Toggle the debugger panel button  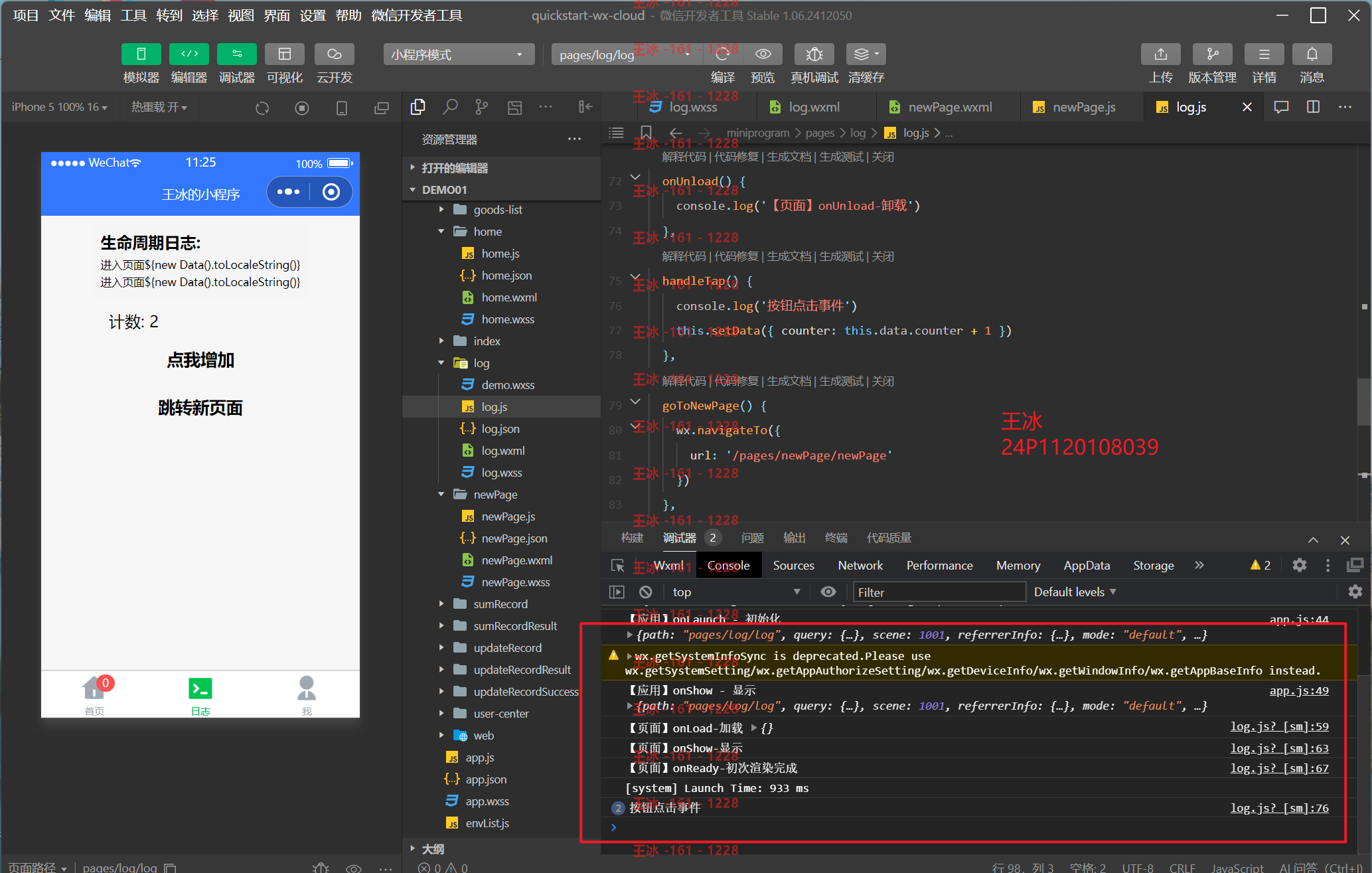pyautogui.click(x=237, y=54)
